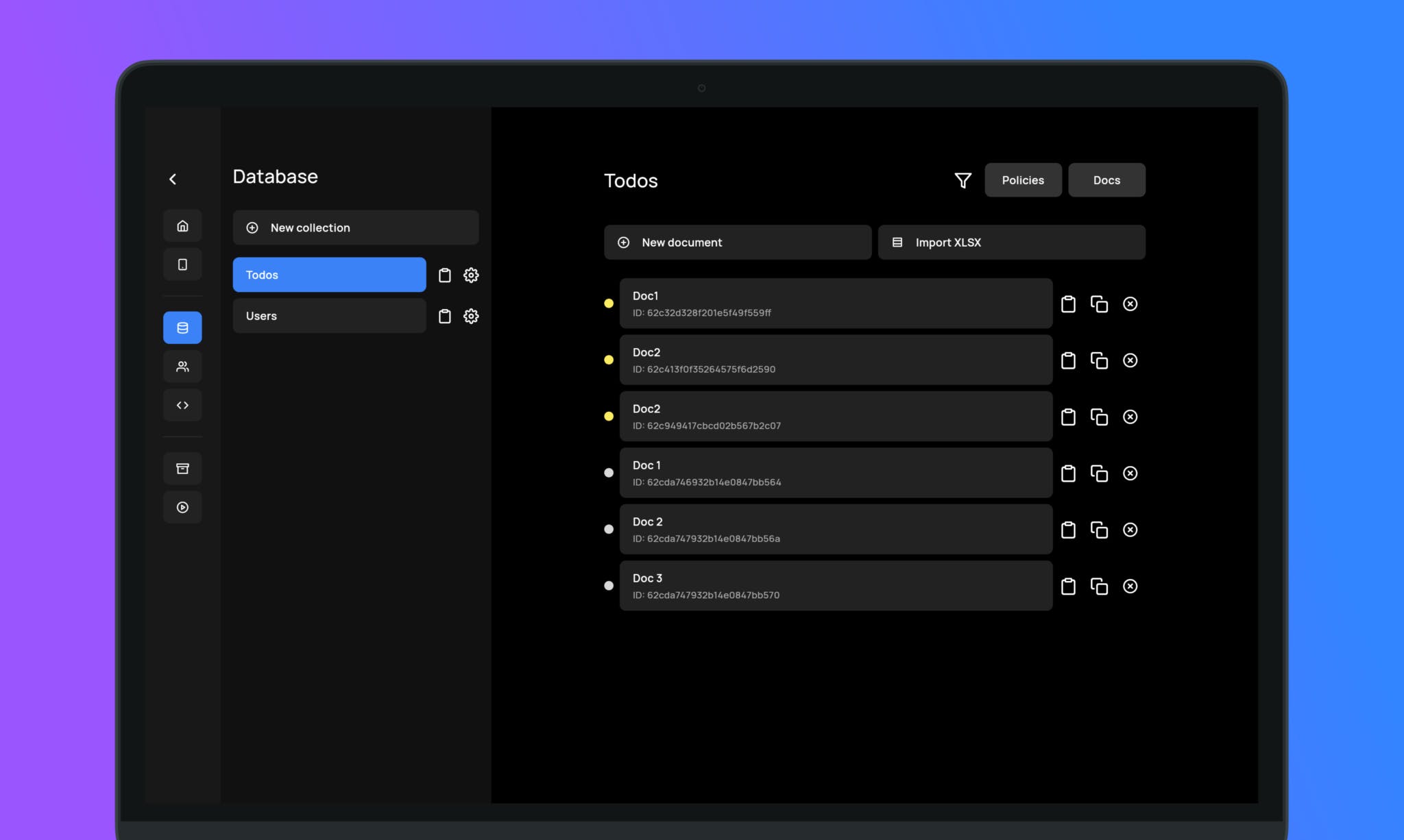Click the archive box sidebar icon
Image resolution: width=1404 pixels, height=840 pixels.
click(x=182, y=469)
